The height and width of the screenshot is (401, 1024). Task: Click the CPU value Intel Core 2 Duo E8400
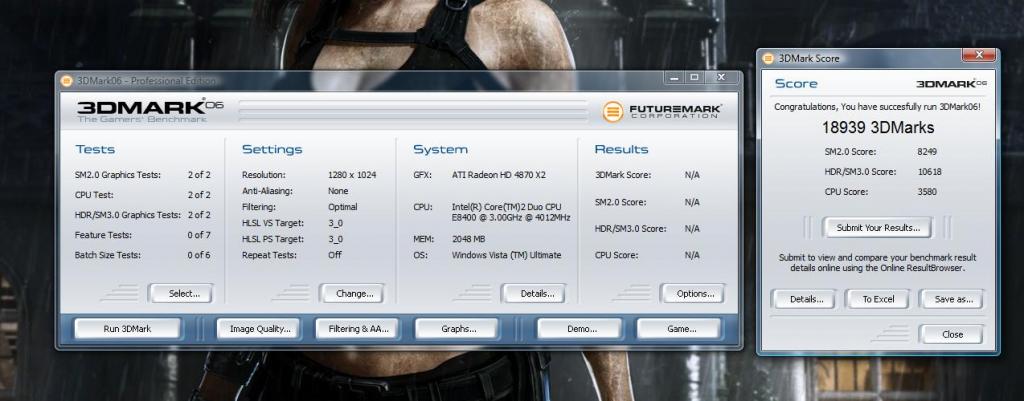click(511, 212)
